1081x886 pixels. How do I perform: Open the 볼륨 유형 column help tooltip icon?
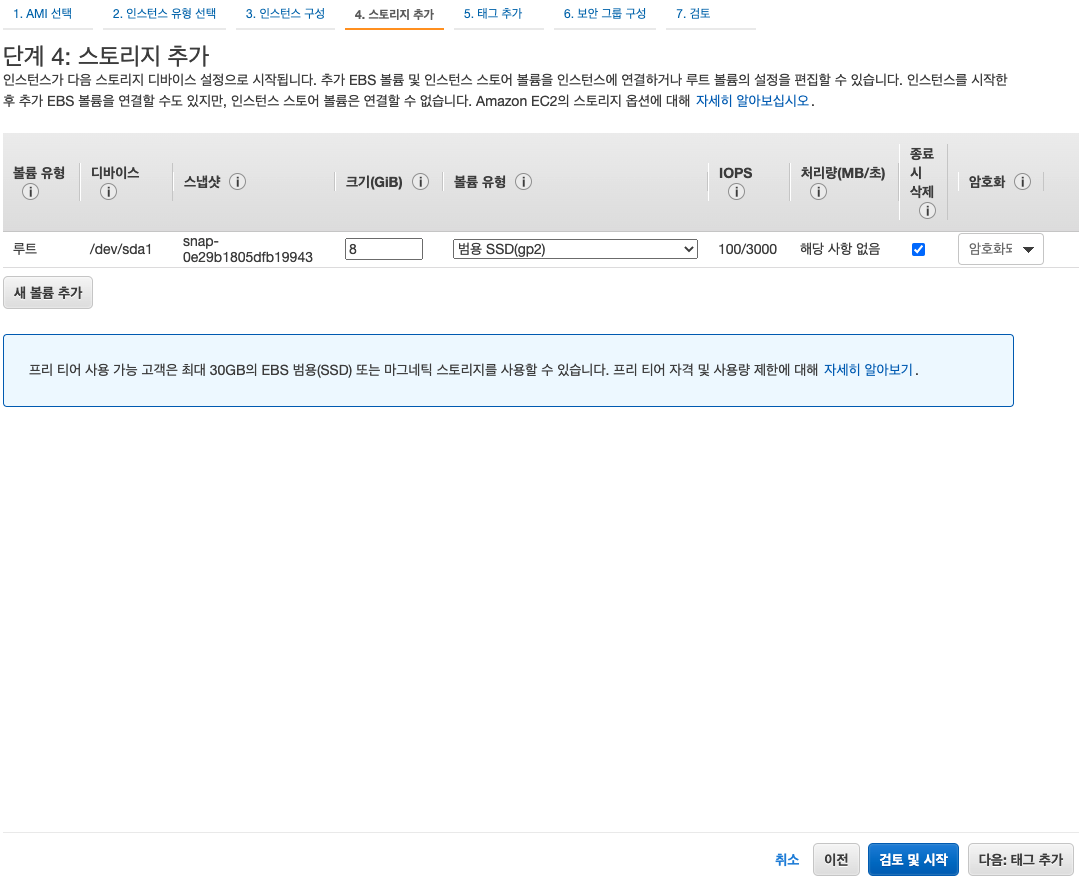523,182
